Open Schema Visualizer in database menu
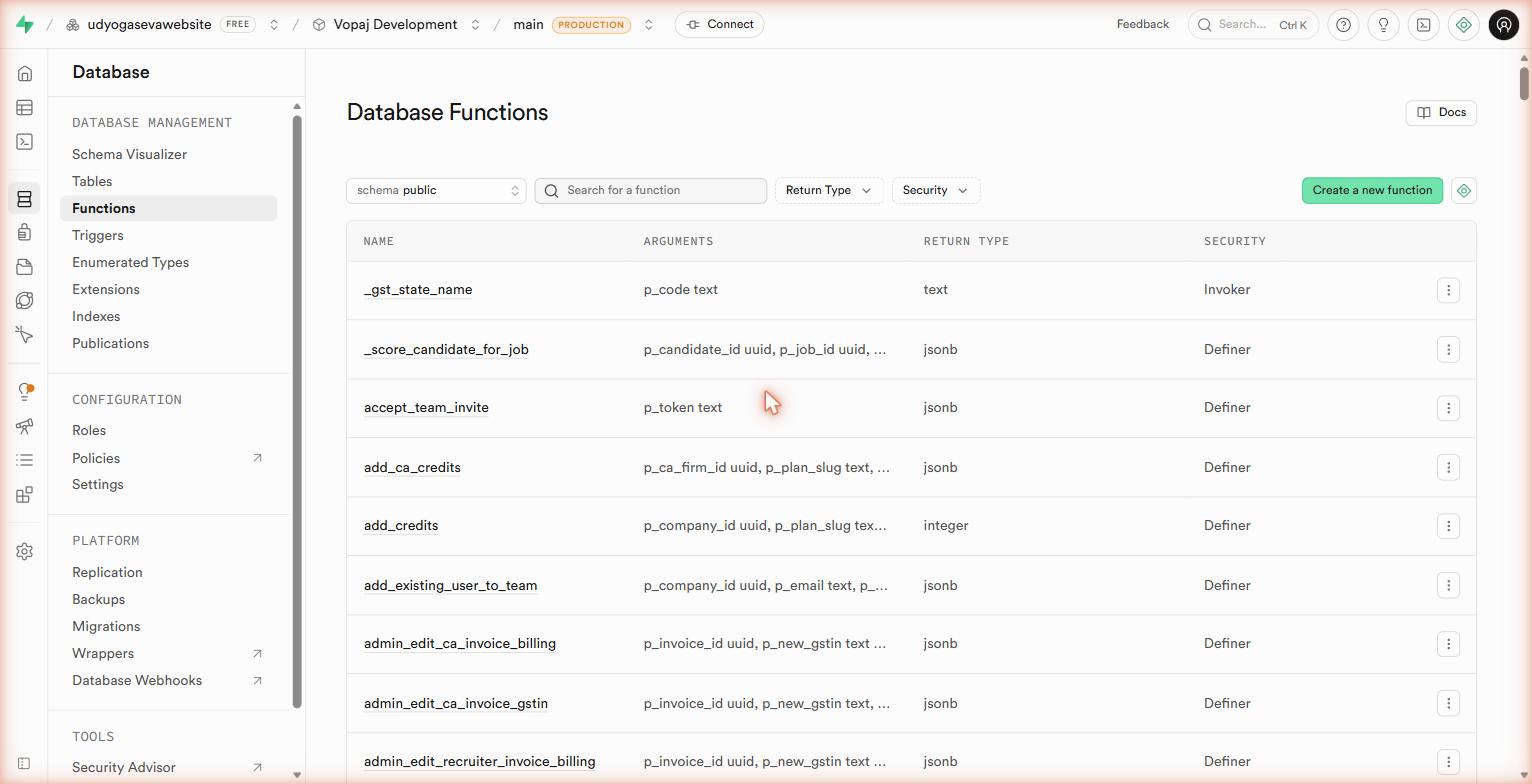Viewport: 1532px width, 784px height. (x=129, y=155)
